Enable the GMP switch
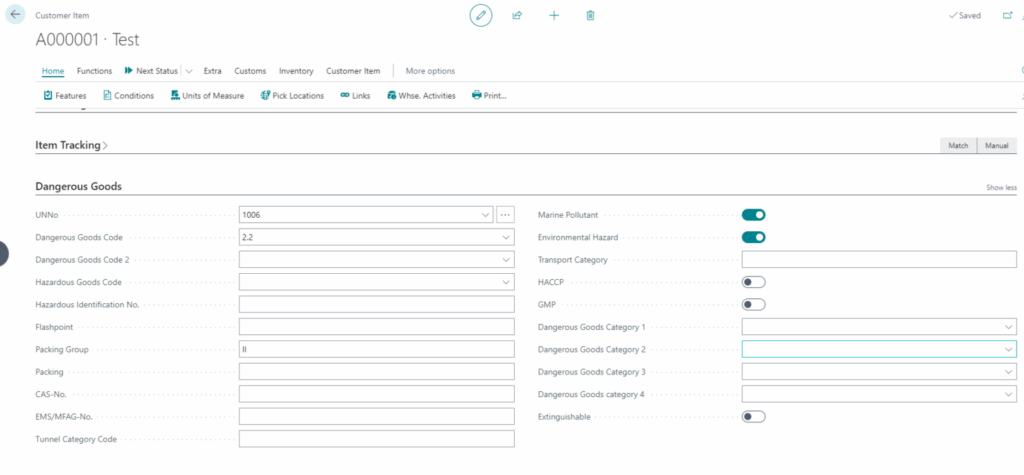The height and width of the screenshot is (475, 1024). click(754, 304)
